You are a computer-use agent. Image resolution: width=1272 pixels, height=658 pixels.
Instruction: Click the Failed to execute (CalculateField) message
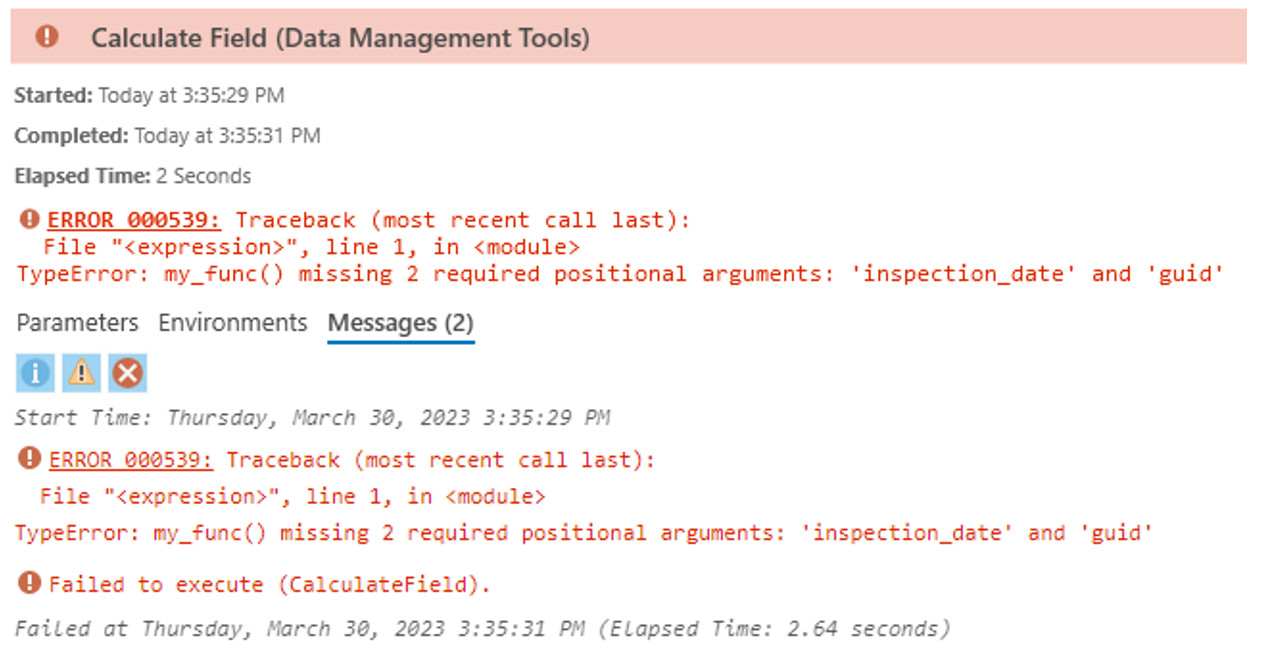270,585
